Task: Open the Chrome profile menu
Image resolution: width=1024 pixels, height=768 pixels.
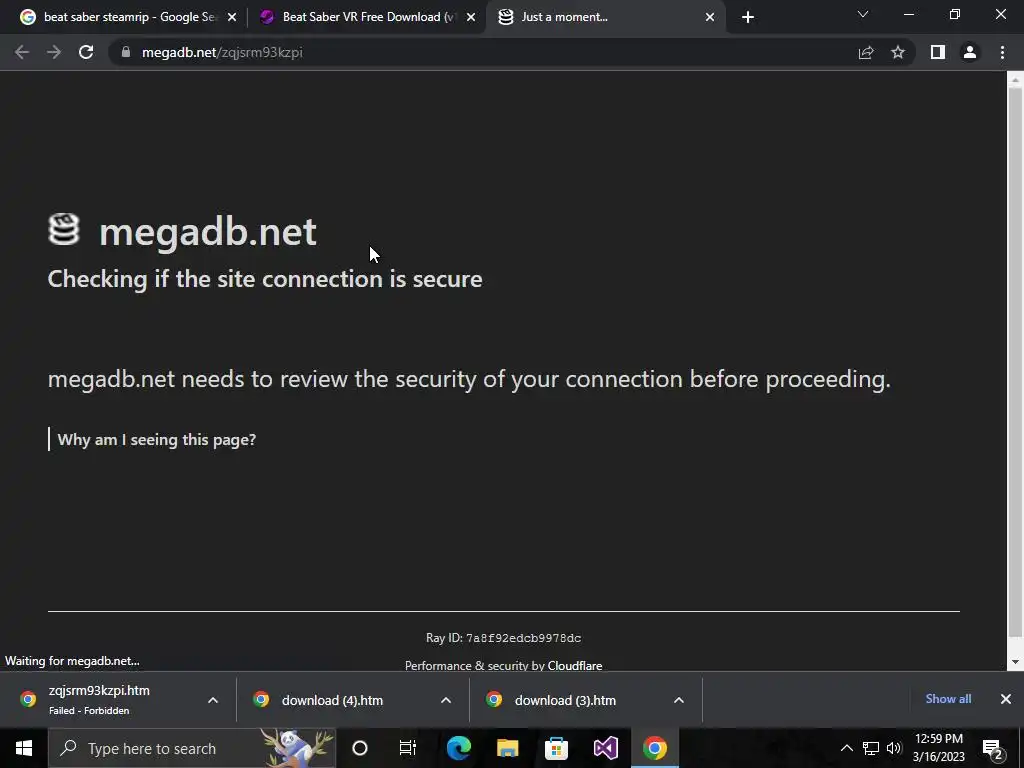Action: tap(970, 52)
